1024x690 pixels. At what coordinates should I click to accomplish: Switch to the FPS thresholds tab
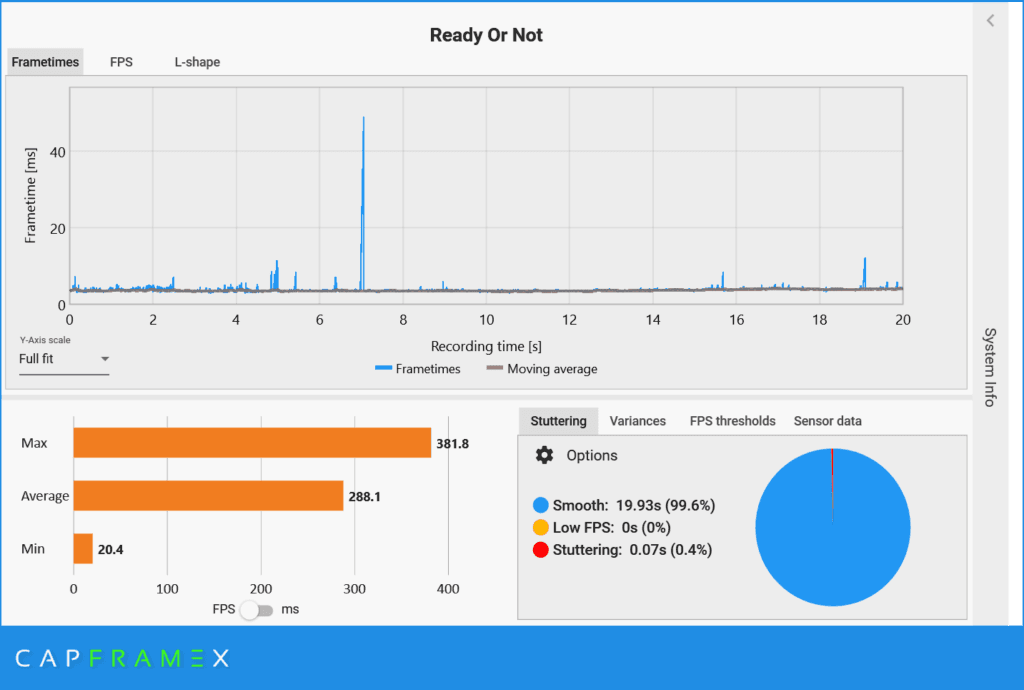[733, 421]
